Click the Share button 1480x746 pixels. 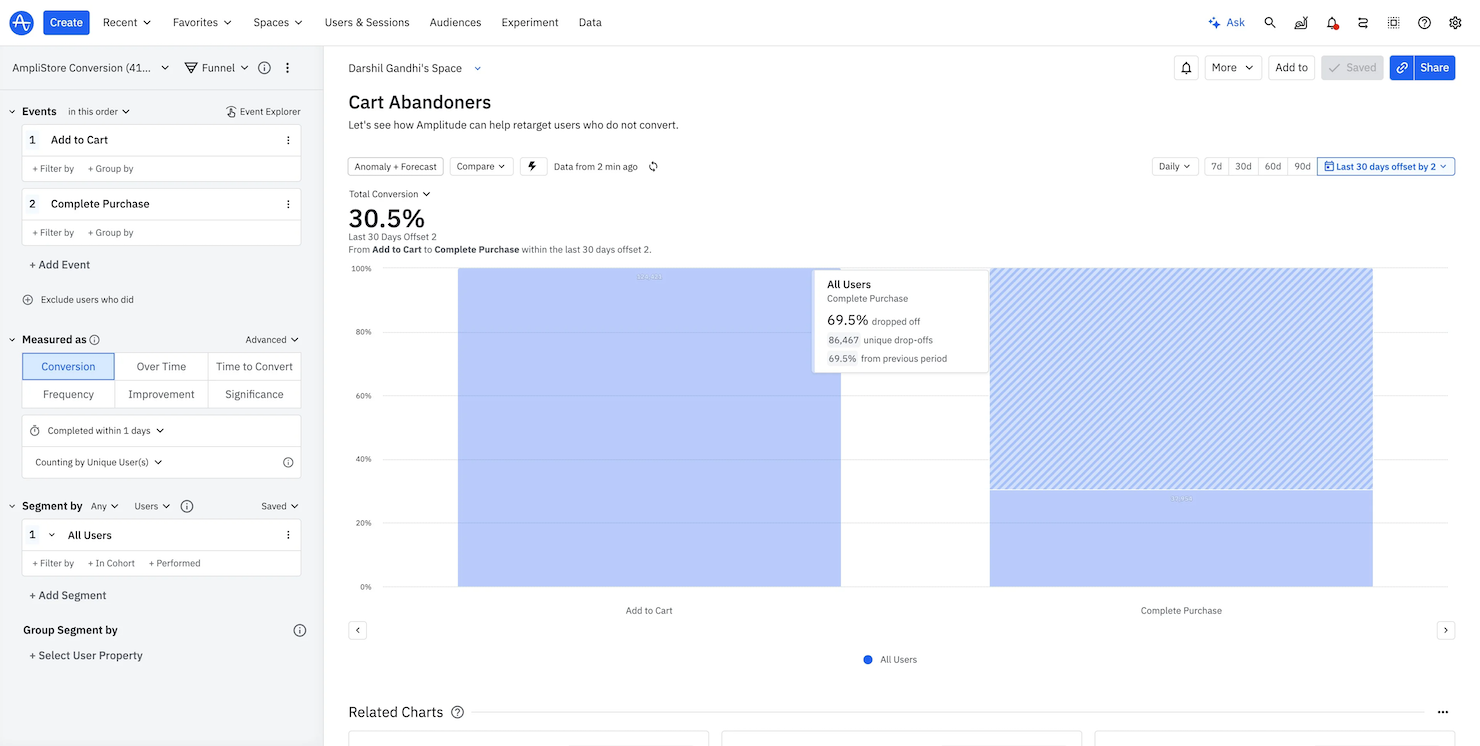coord(1435,67)
